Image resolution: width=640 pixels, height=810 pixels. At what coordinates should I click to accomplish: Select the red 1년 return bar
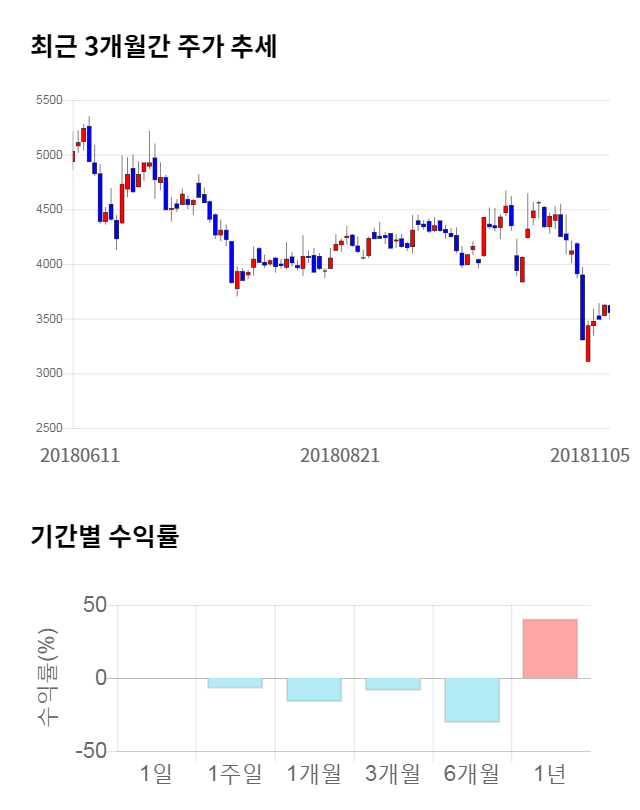[x=550, y=648]
